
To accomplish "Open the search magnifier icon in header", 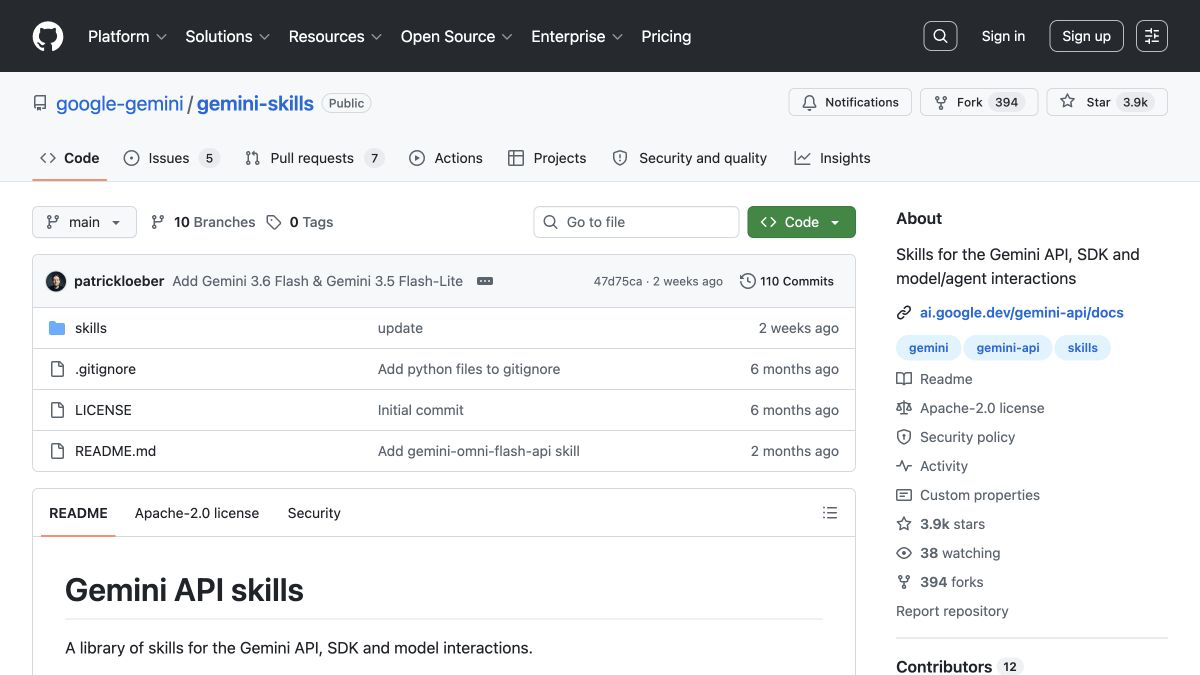I will pyautogui.click(x=940, y=36).
